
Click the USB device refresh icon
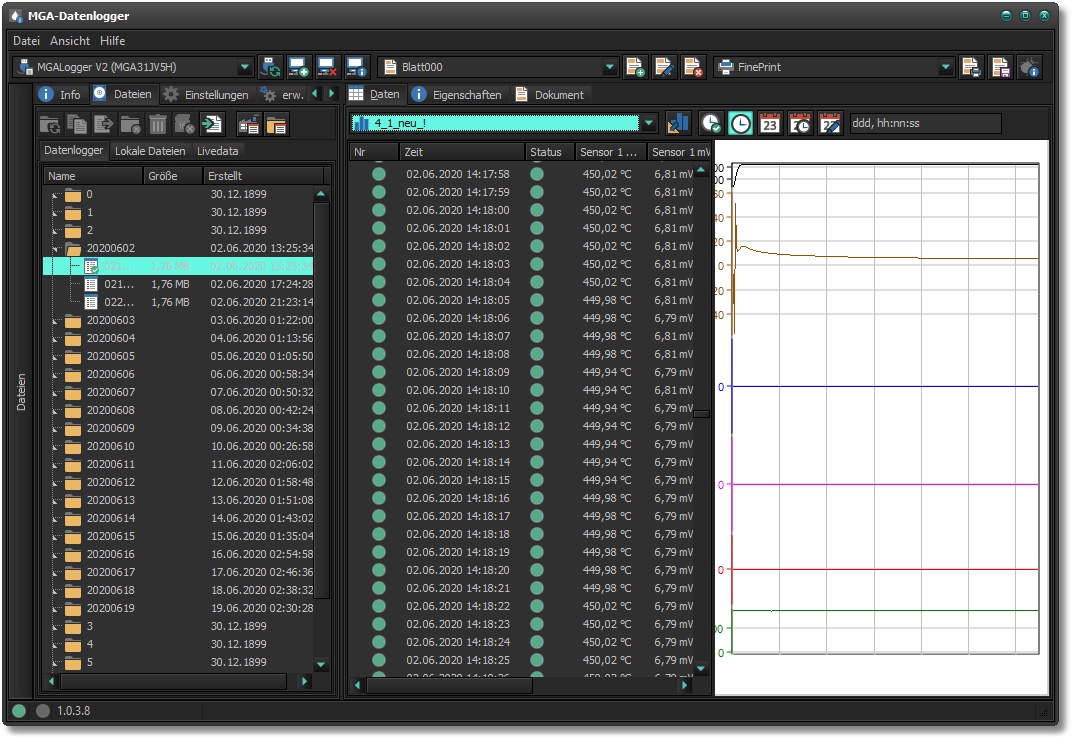[270, 67]
